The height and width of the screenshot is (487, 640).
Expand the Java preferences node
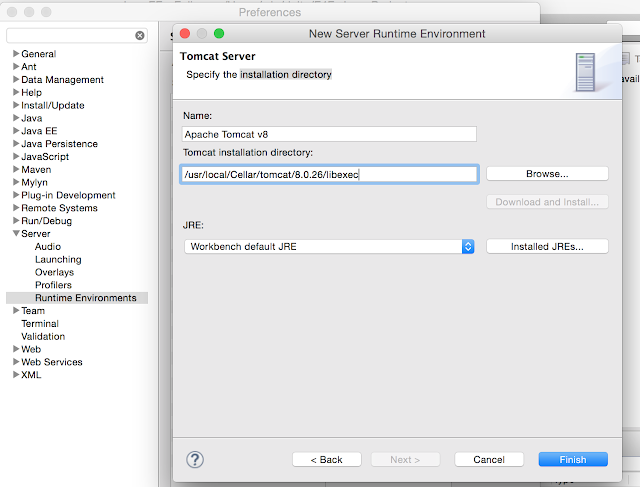16,118
